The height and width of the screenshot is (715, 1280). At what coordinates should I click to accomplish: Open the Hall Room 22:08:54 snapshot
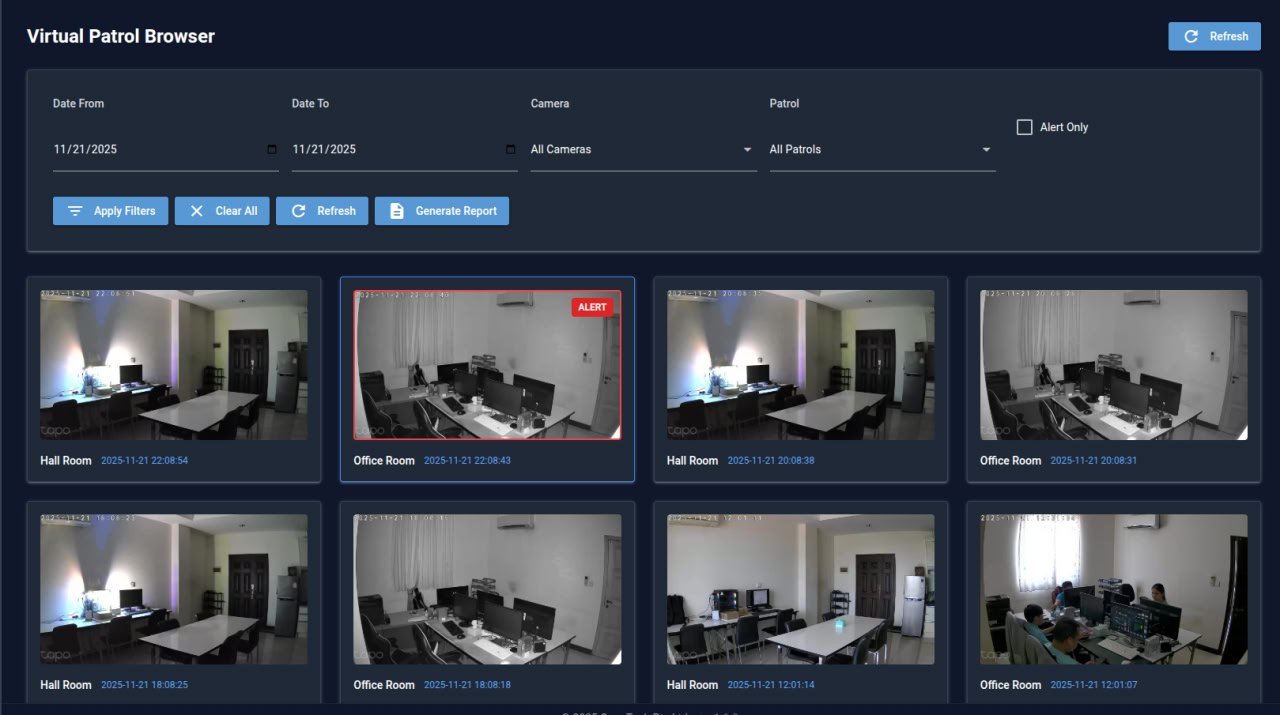(x=174, y=365)
